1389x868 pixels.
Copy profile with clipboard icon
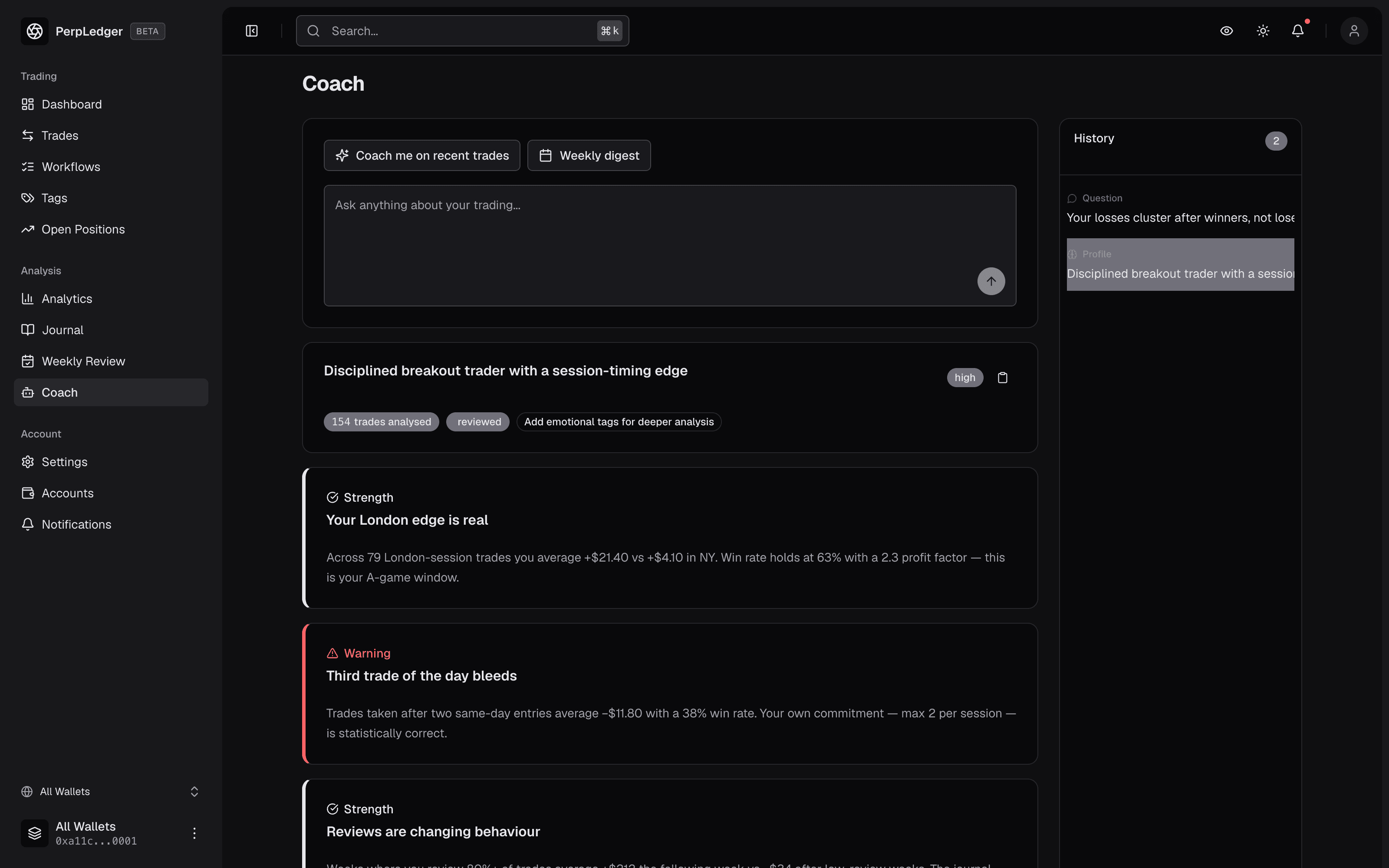click(x=1002, y=378)
